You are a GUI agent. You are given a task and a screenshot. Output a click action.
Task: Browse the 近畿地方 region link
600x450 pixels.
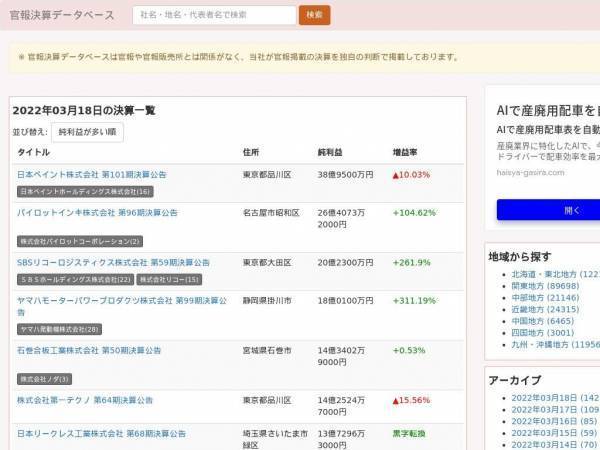click(x=545, y=310)
